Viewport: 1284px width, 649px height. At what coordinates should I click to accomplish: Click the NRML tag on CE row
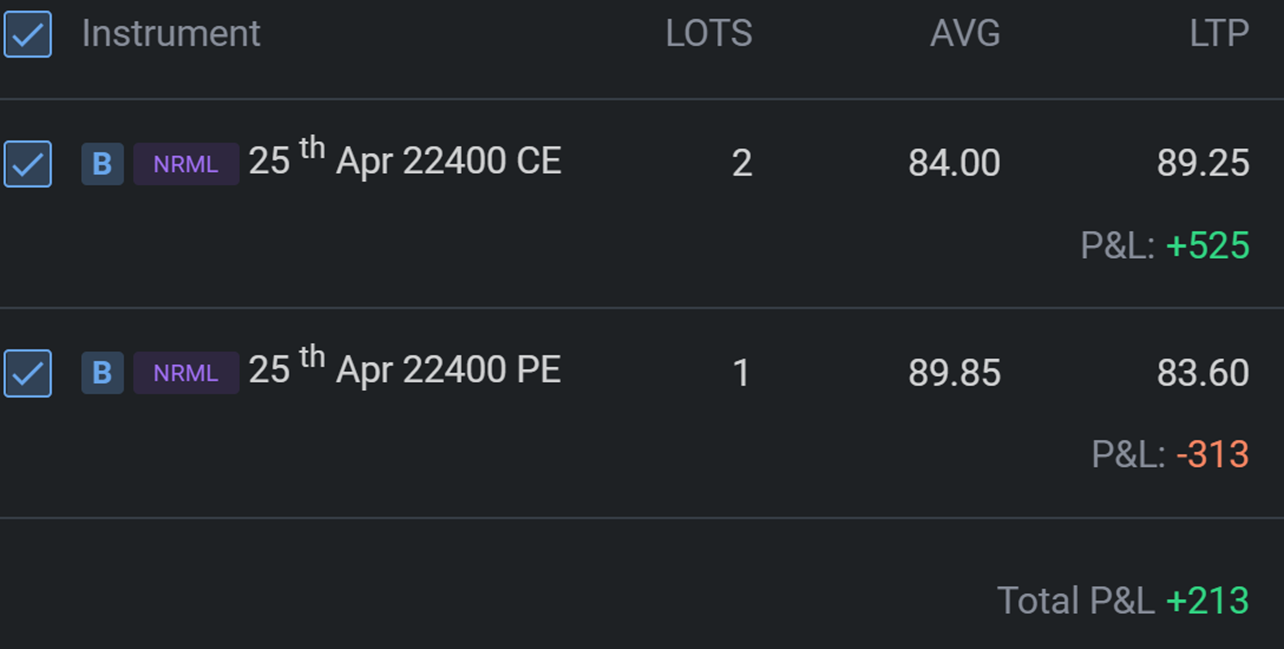pos(186,164)
